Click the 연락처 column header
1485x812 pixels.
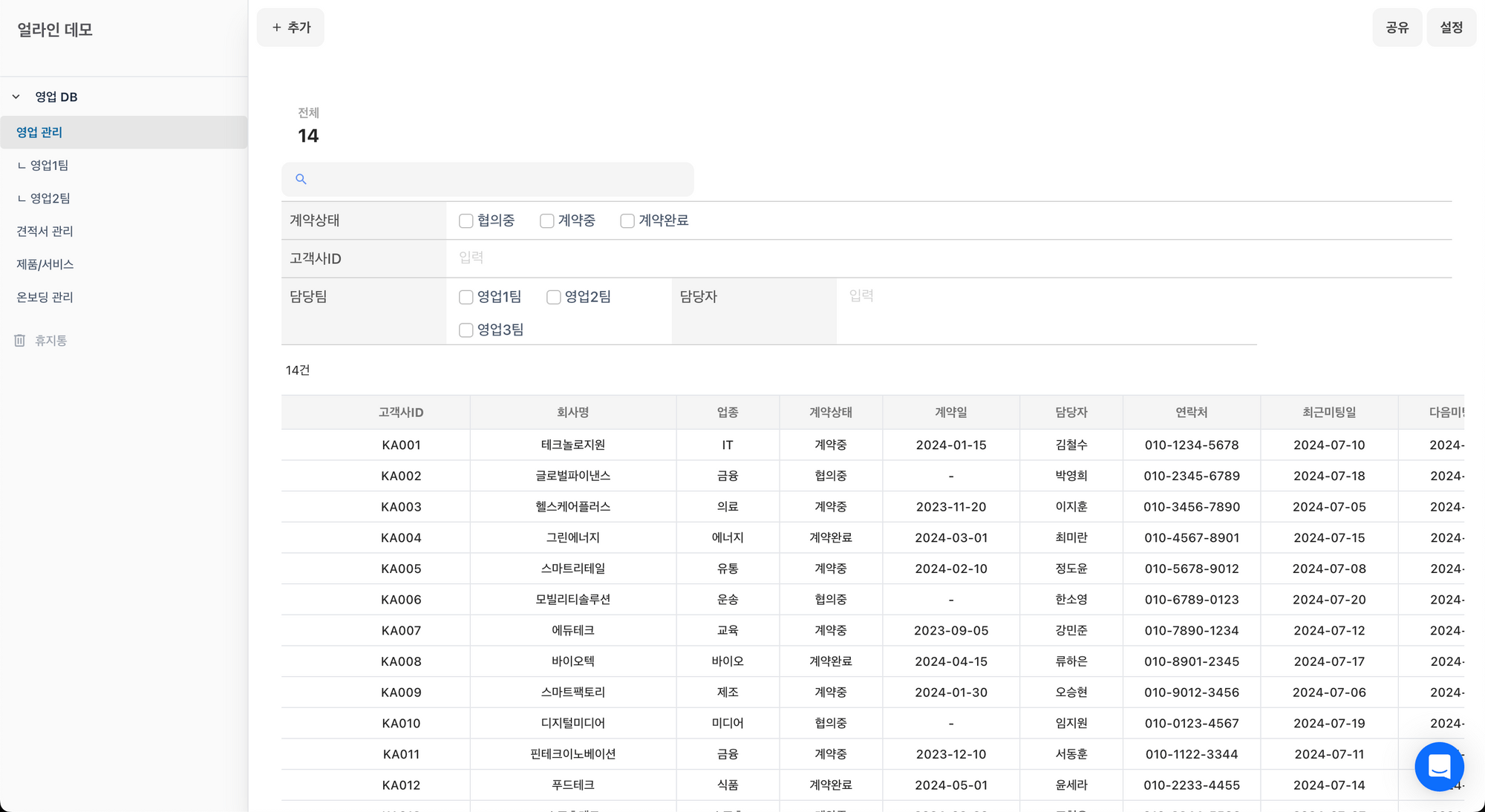click(1191, 412)
